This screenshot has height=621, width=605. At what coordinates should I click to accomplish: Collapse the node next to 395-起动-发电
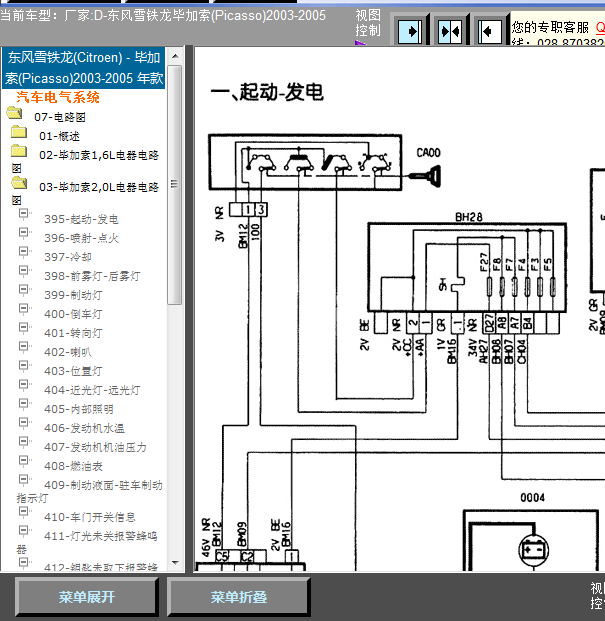click(x=24, y=214)
